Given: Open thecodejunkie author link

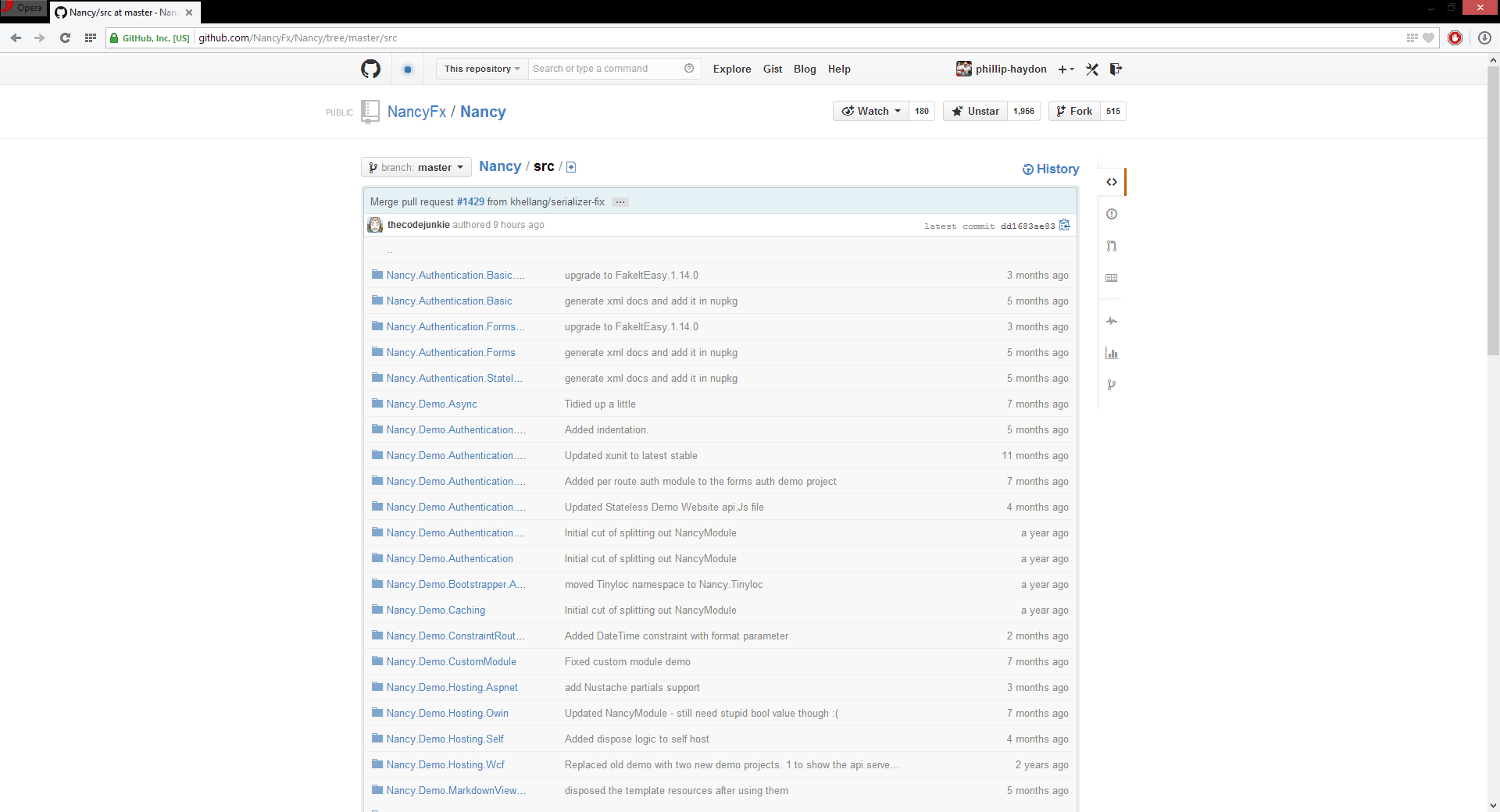Looking at the screenshot, I should pos(418,225).
